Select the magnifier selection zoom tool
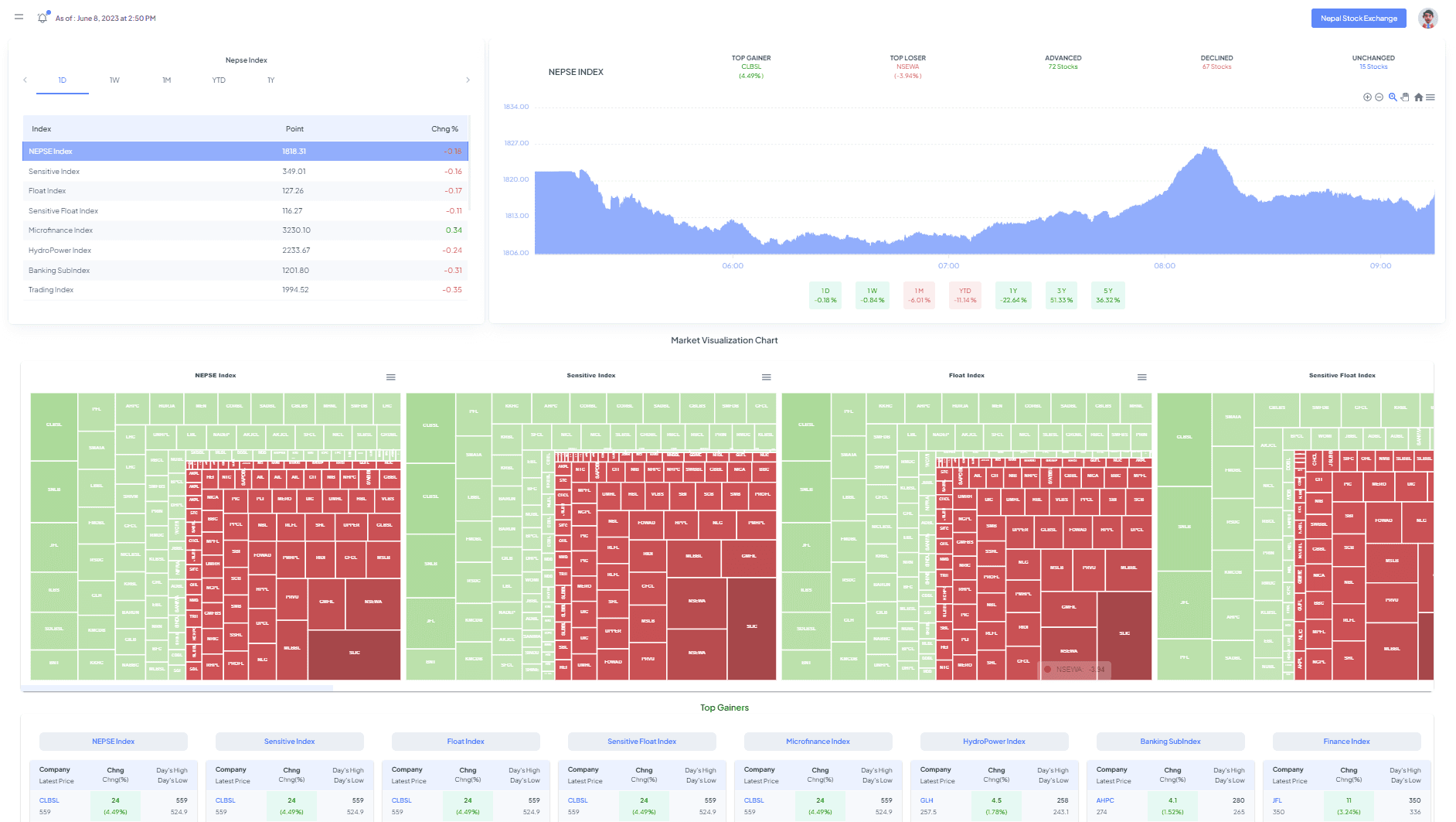The width and height of the screenshot is (1456, 822). [x=1392, y=97]
